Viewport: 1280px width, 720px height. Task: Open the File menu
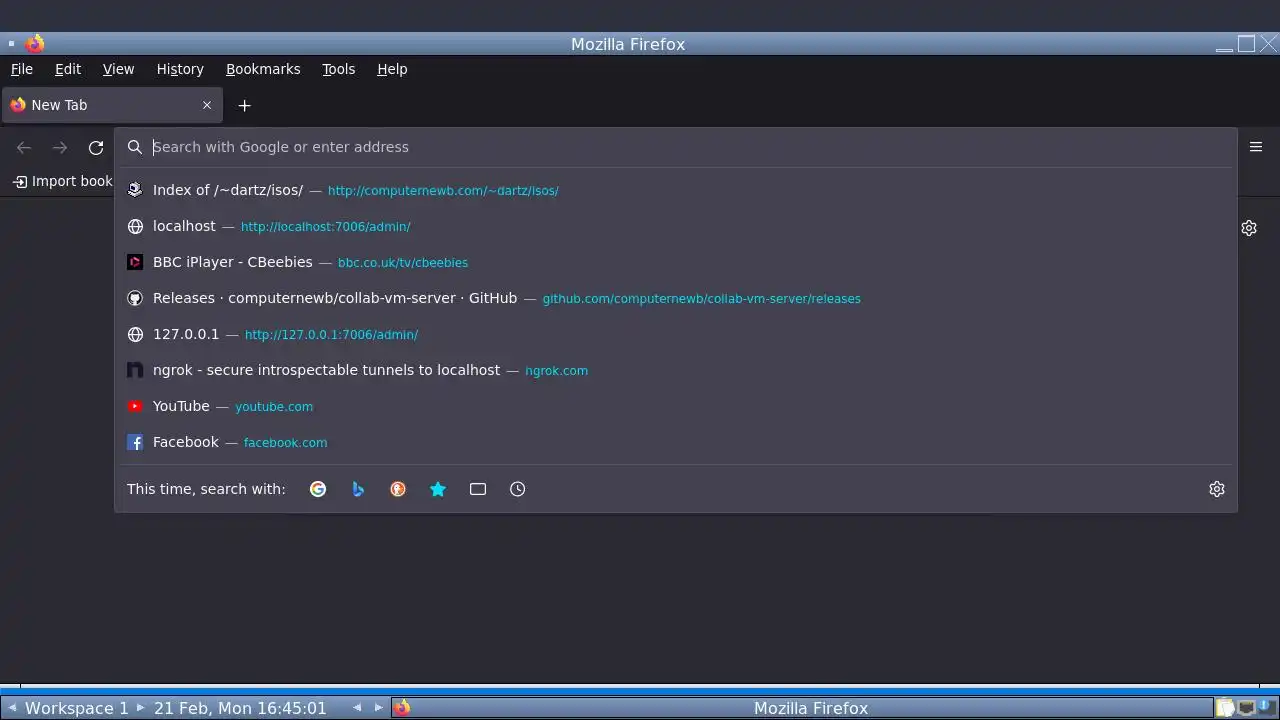tap(22, 69)
